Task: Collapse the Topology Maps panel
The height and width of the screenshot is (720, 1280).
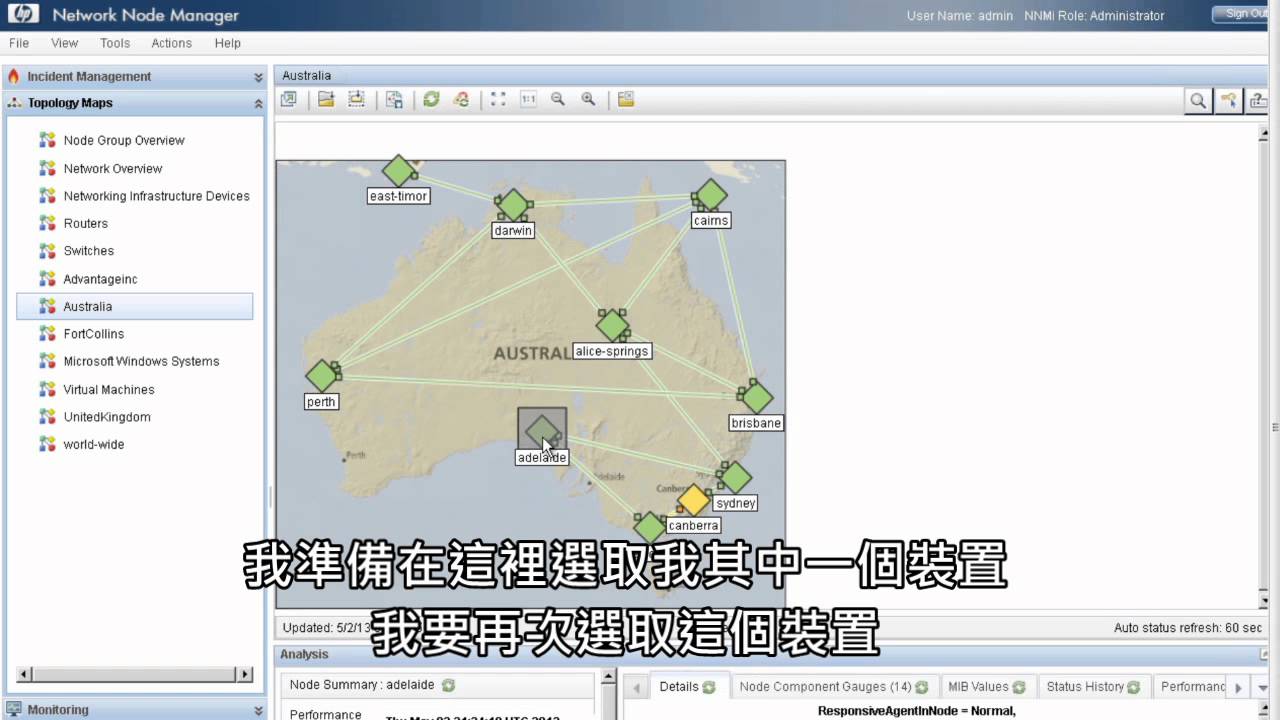Action: point(258,103)
